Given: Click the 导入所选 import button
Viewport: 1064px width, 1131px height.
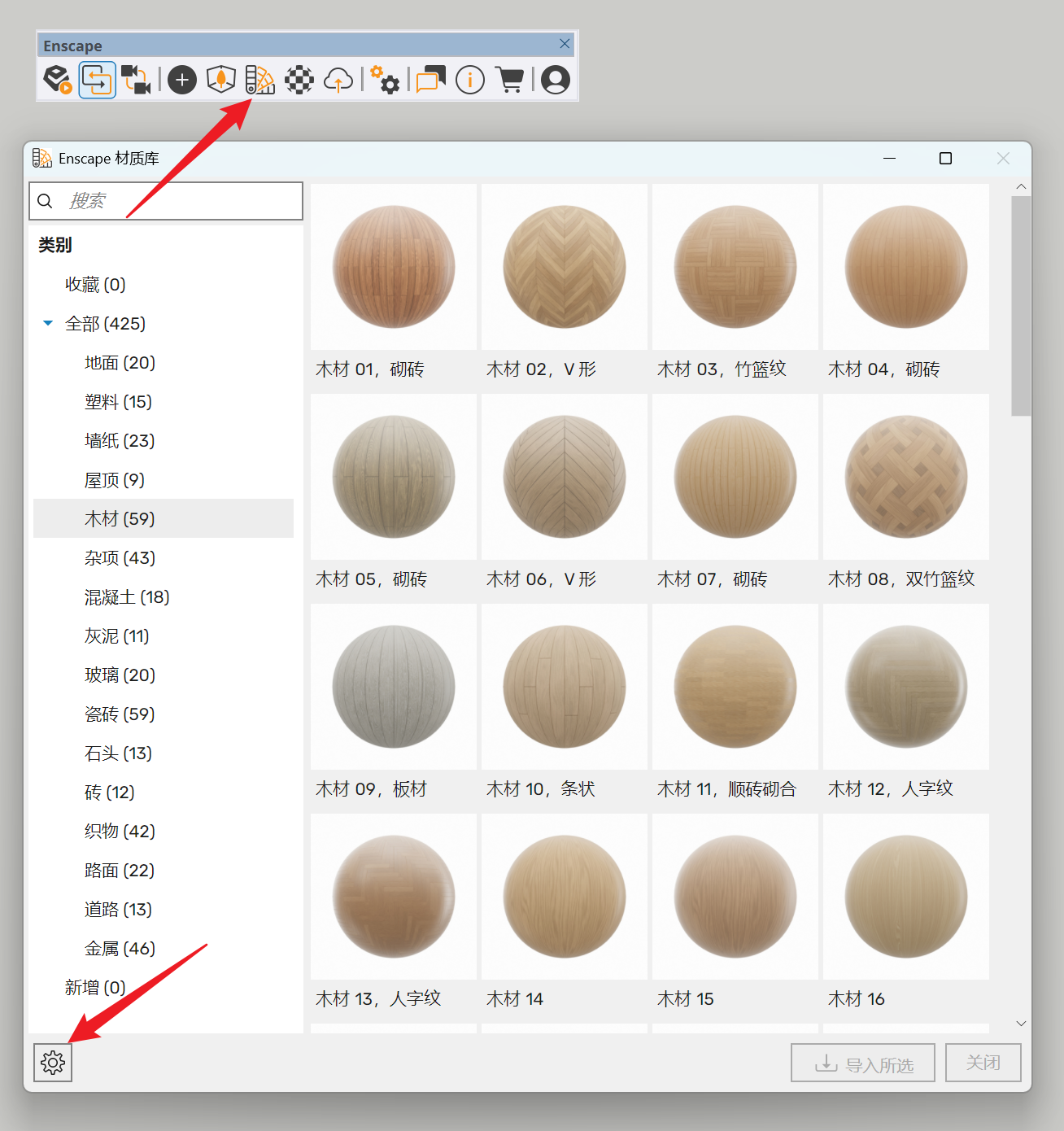Looking at the screenshot, I should [x=862, y=1063].
